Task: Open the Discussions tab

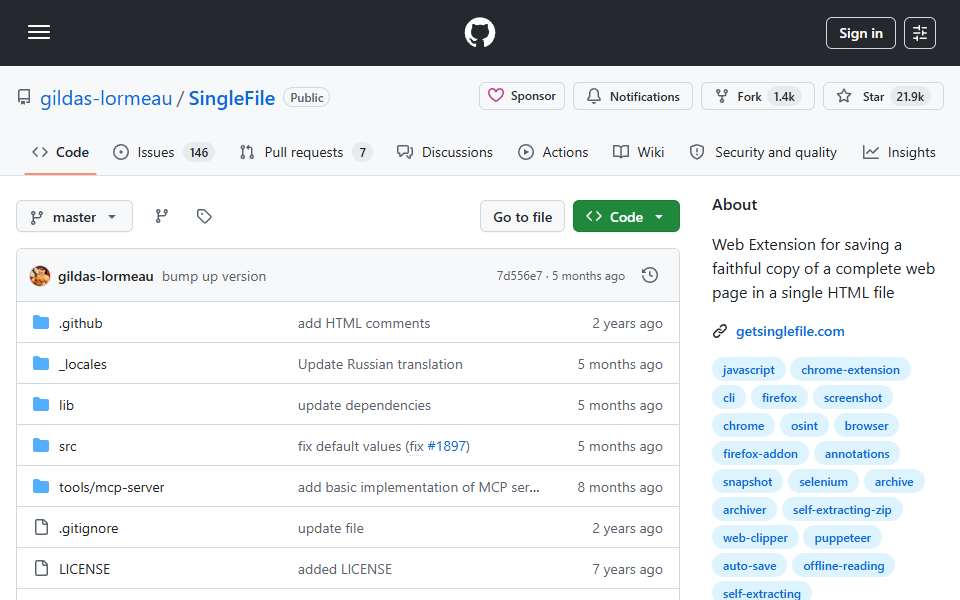Action: tap(444, 152)
